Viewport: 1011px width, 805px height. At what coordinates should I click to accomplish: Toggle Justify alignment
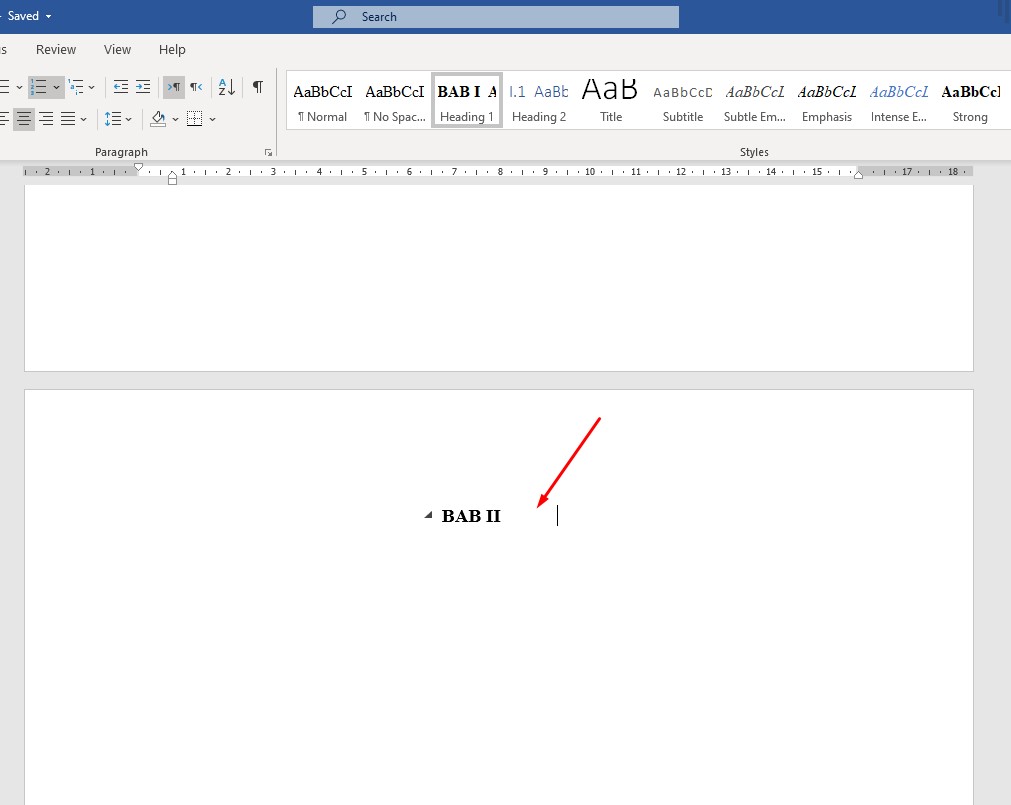tap(68, 119)
